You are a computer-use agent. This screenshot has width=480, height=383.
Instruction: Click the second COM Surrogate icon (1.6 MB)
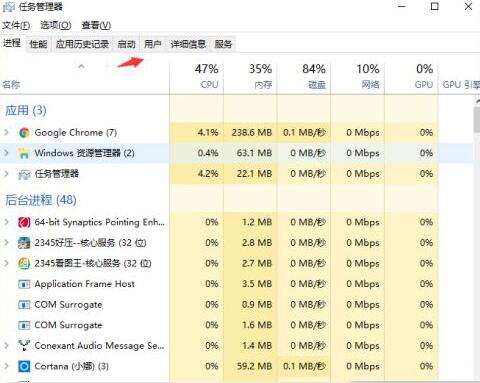click(x=24, y=325)
